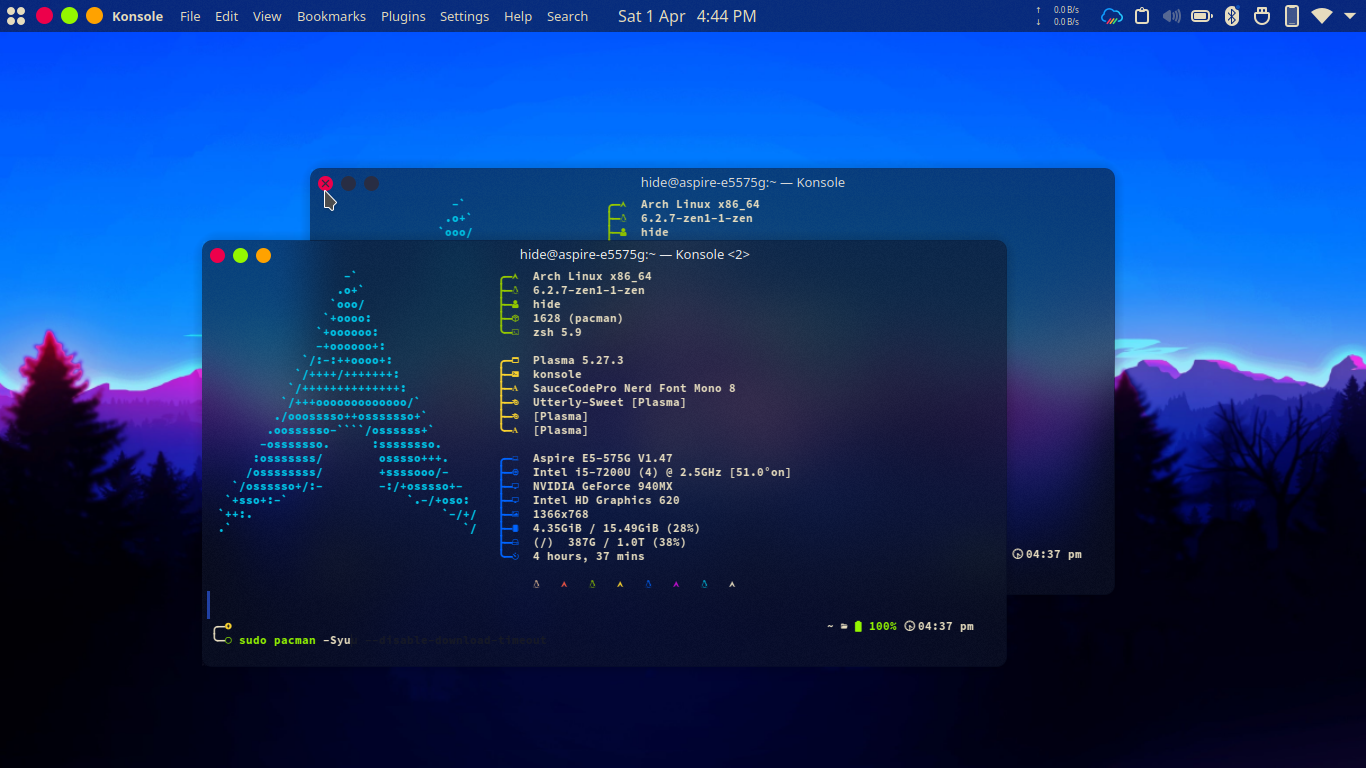Click the orange panel button beside launcher
The width and height of the screenshot is (1366, 768).
(94, 16)
